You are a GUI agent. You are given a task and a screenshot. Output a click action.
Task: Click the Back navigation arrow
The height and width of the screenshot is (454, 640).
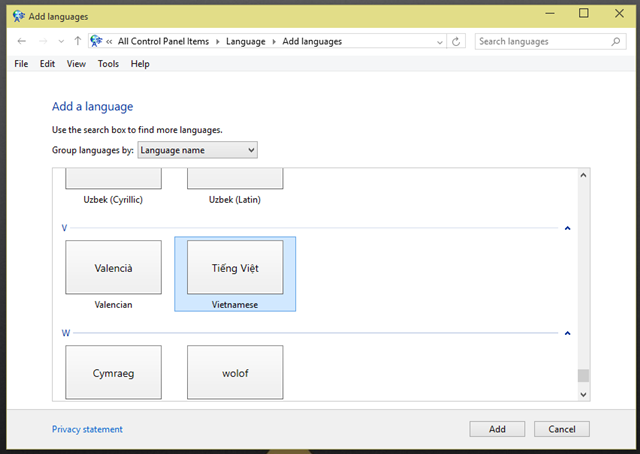point(22,41)
